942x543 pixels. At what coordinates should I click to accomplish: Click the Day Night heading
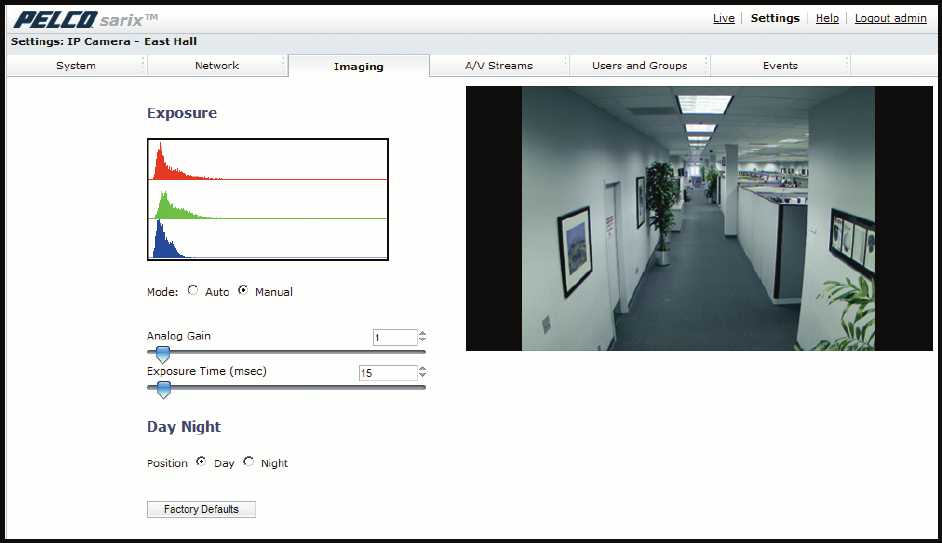point(184,426)
